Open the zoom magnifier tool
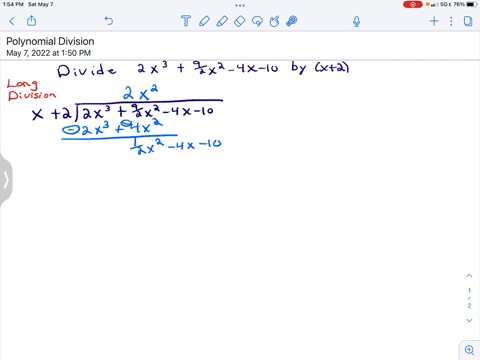This screenshot has height=360, width=480. (x=469, y=350)
